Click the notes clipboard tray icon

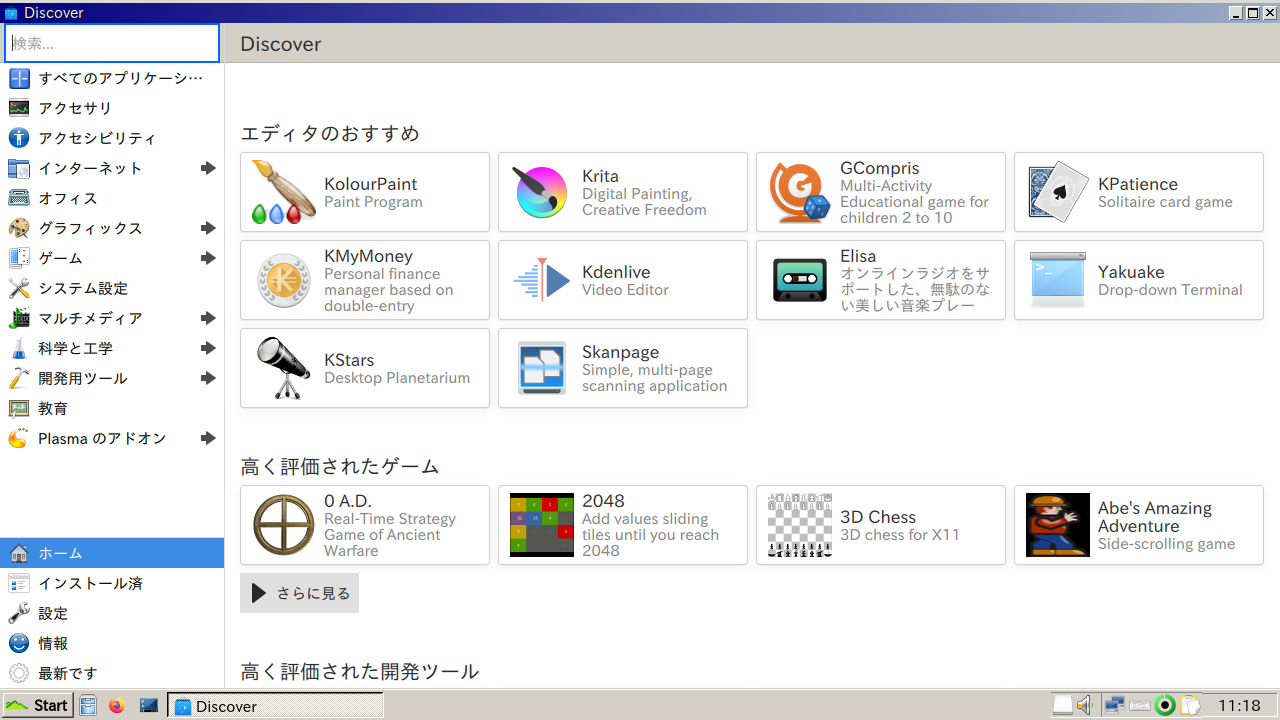(1190, 705)
